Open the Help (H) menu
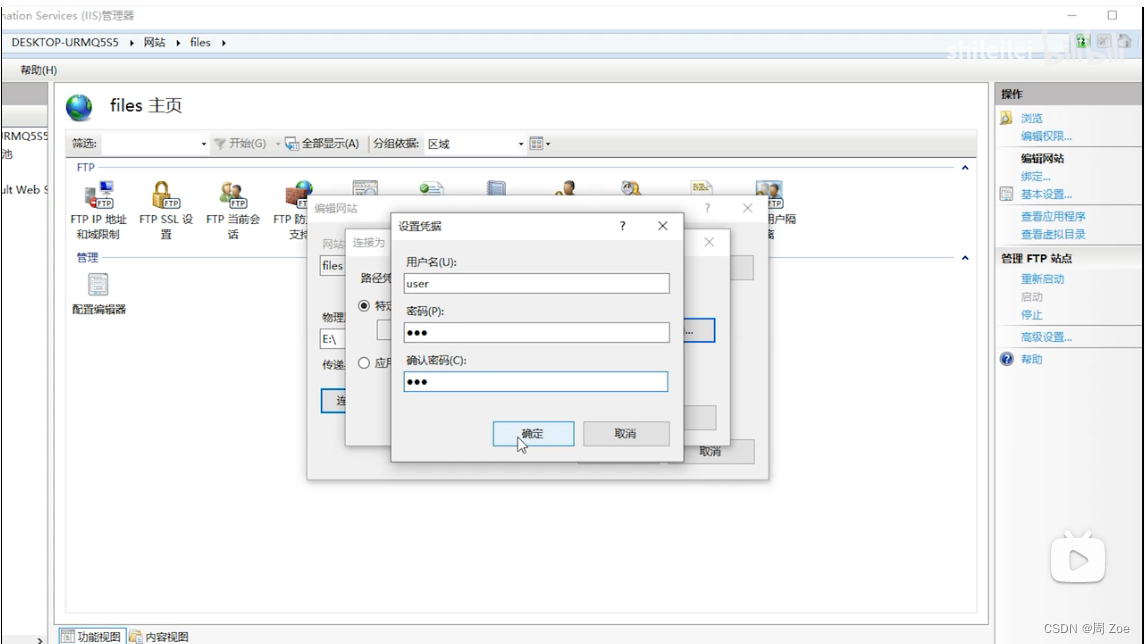 (39, 70)
